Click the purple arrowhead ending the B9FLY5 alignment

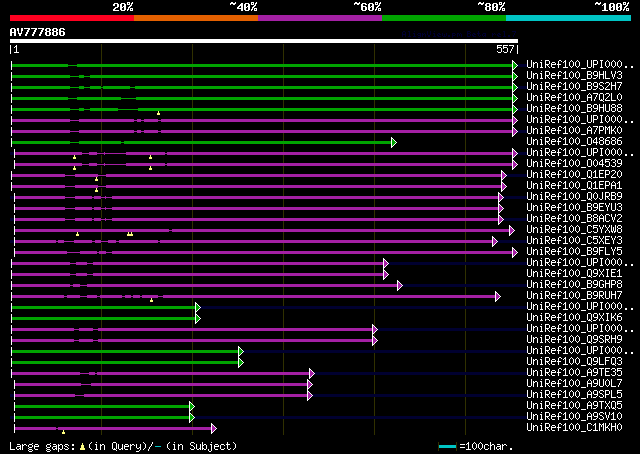pyautogui.click(x=515, y=253)
